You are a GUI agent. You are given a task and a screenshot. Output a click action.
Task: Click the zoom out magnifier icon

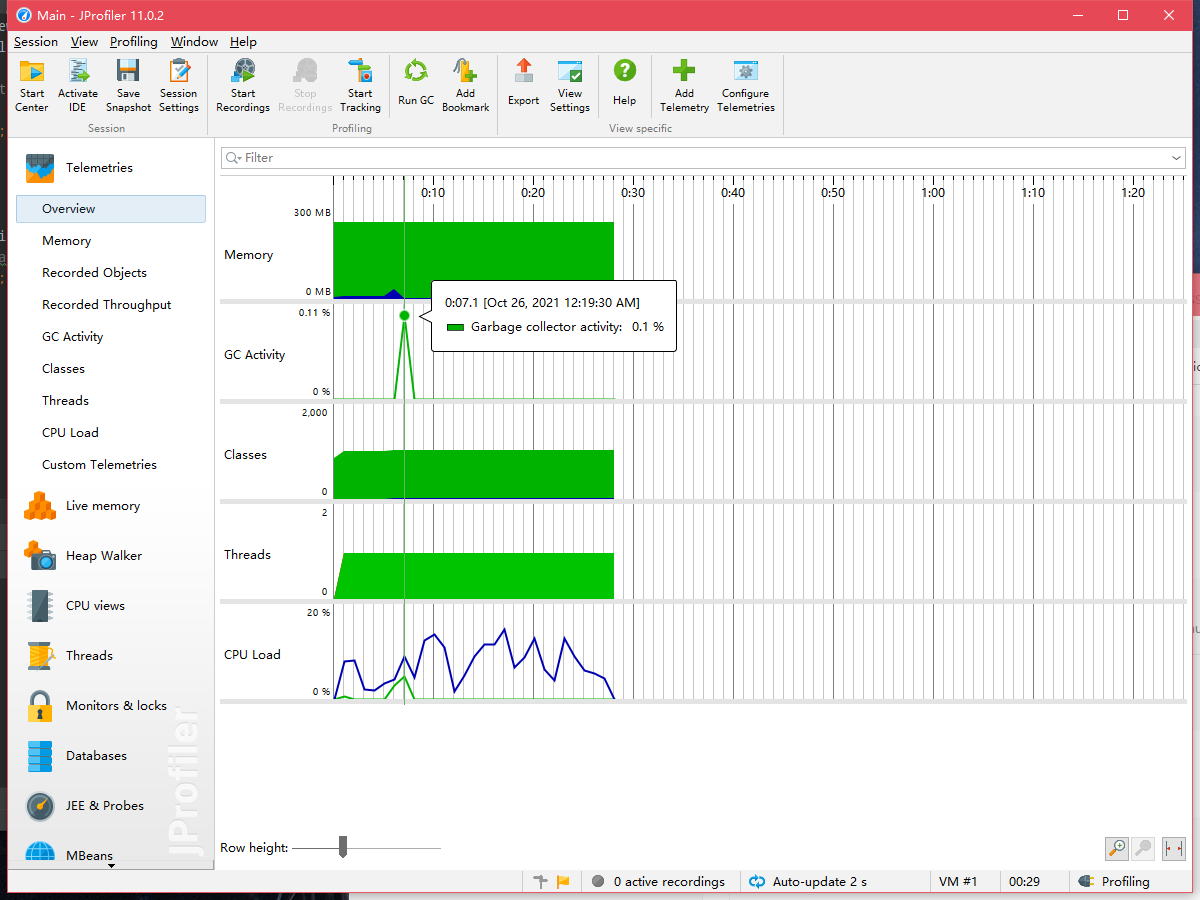click(1143, 848)
